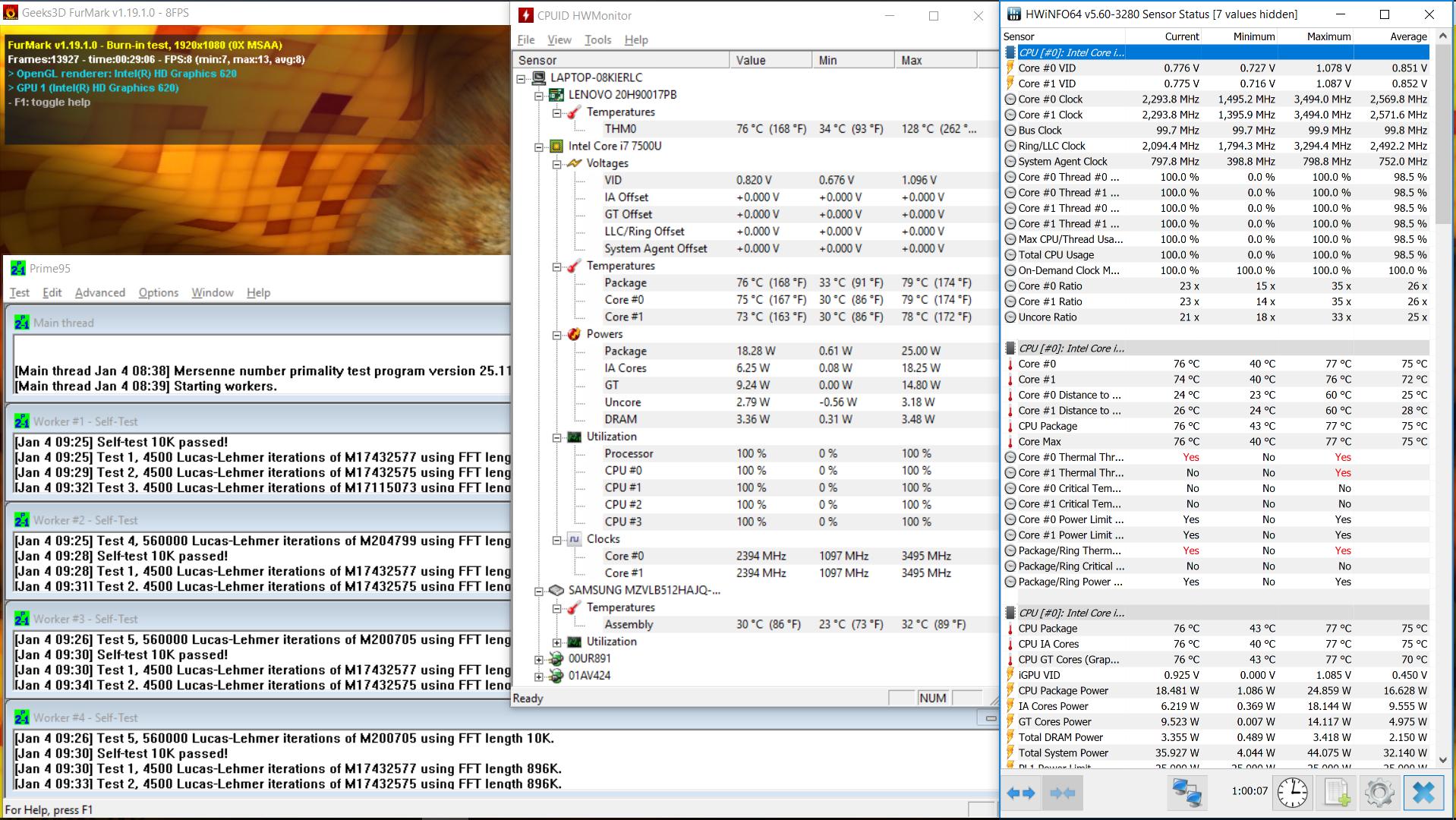The width and height of the screenshot is (1456, 820).
Task: Open the HWMonitor File menu
Action: [x=526, y=39]
